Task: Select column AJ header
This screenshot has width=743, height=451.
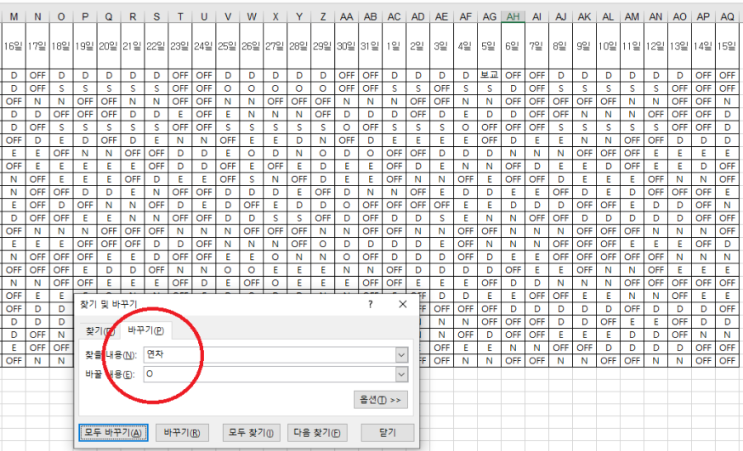Action: pos(561,17)
